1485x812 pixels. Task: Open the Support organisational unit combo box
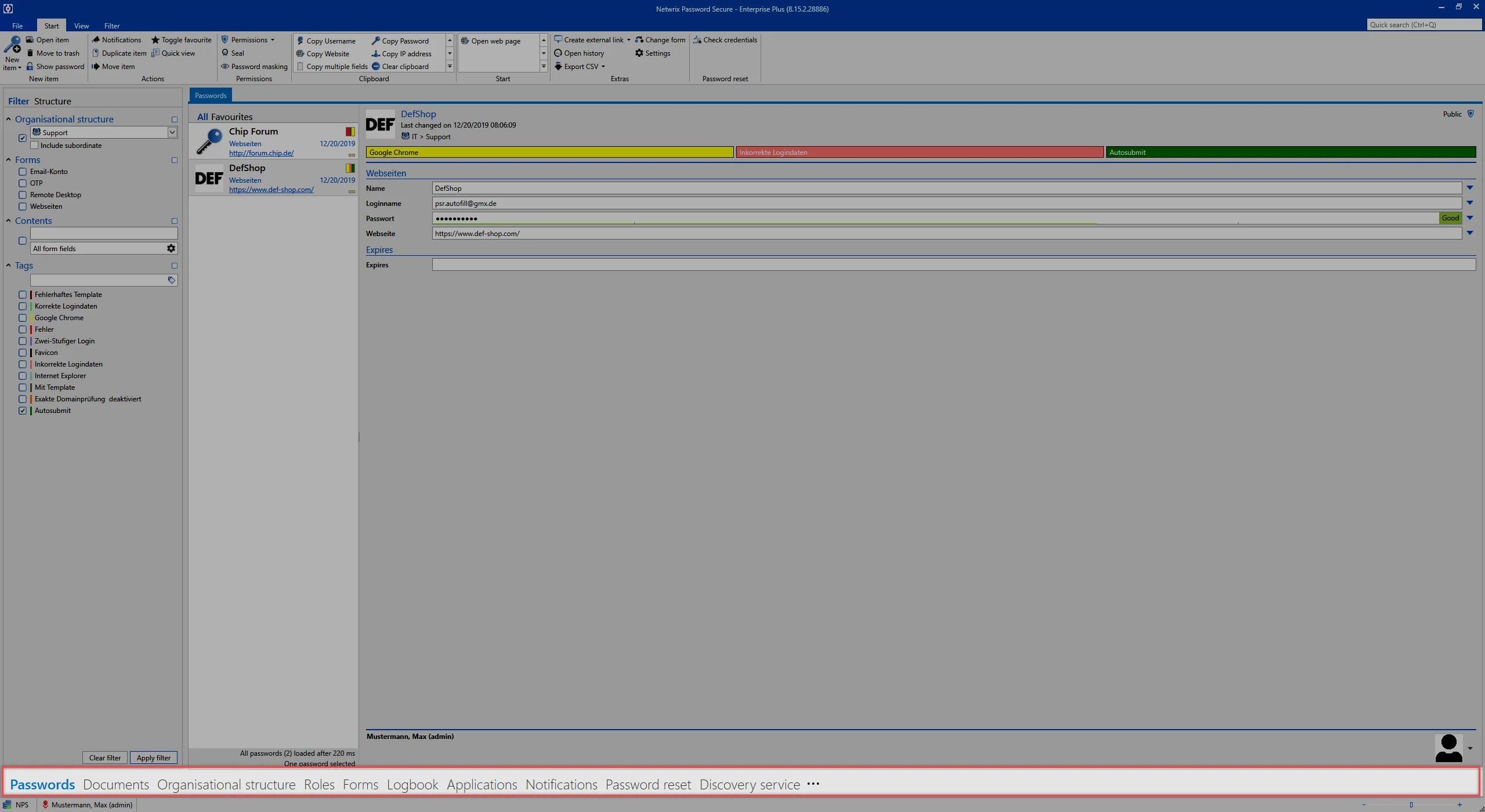pyautogui.click(x=172, y=132)
